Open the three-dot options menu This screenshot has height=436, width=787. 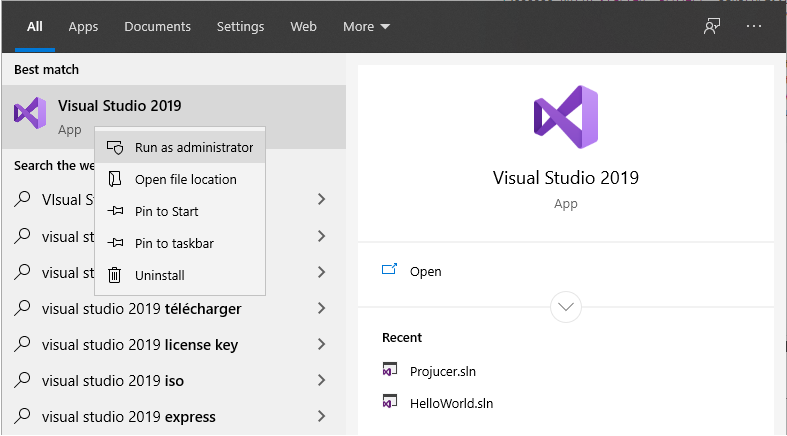[754, 27]
